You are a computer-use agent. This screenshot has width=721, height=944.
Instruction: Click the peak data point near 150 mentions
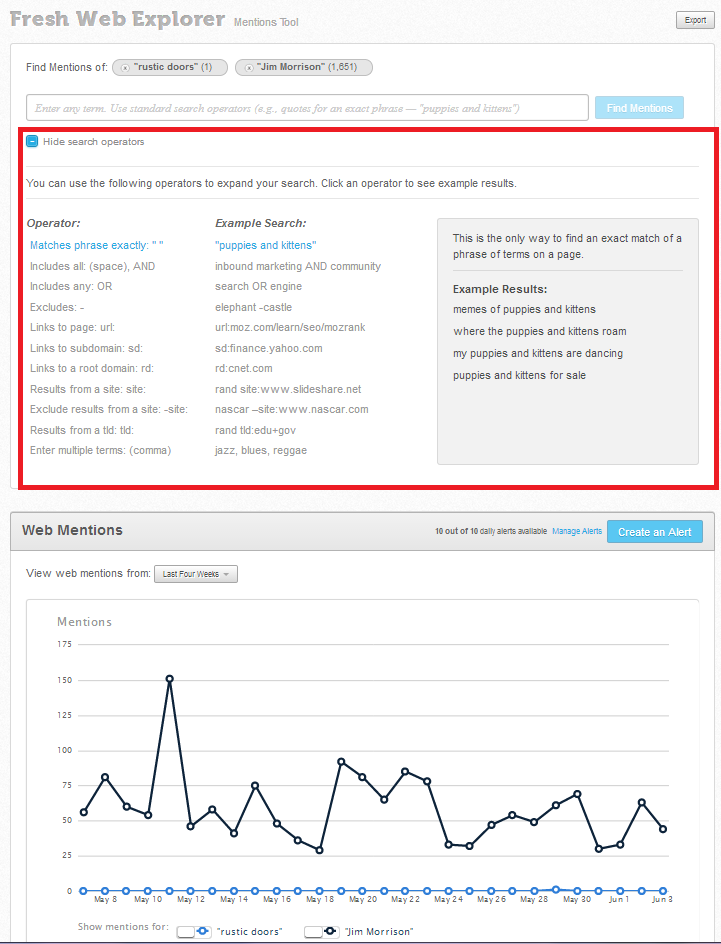(x=170, y=678)
